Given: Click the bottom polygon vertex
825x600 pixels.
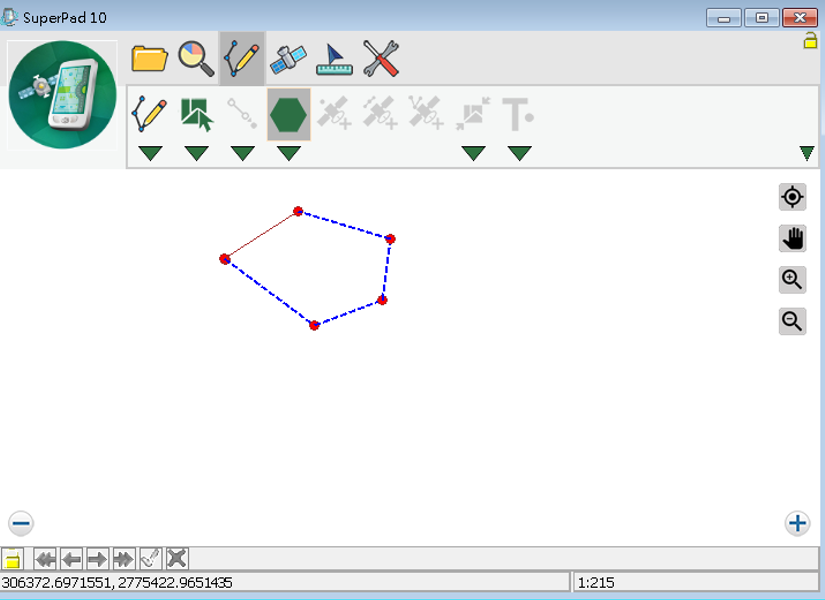Looking at the screenshot, I should pyautogui.click(x=314, y=325).
